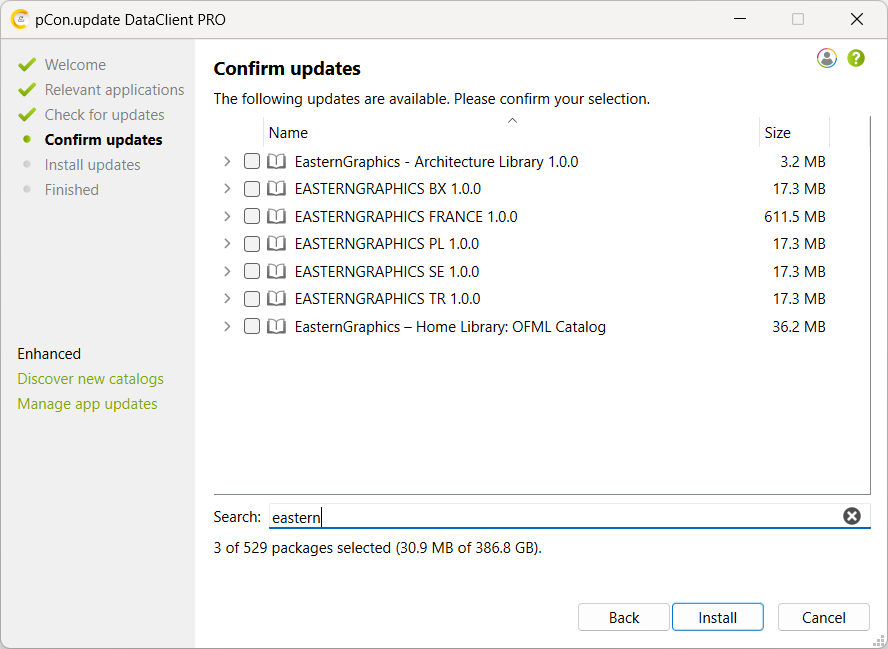Viewport: 888px width, 649px height.
Task: Go to the Relevant applications step
Action: 114,90
